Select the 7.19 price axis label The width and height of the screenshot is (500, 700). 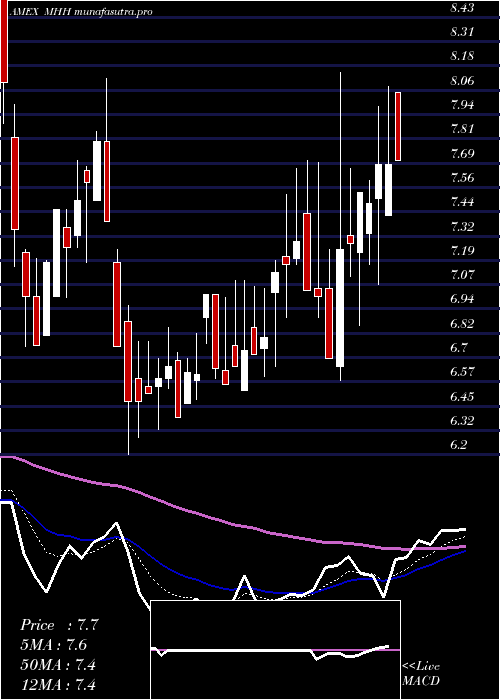click(462, 250)
